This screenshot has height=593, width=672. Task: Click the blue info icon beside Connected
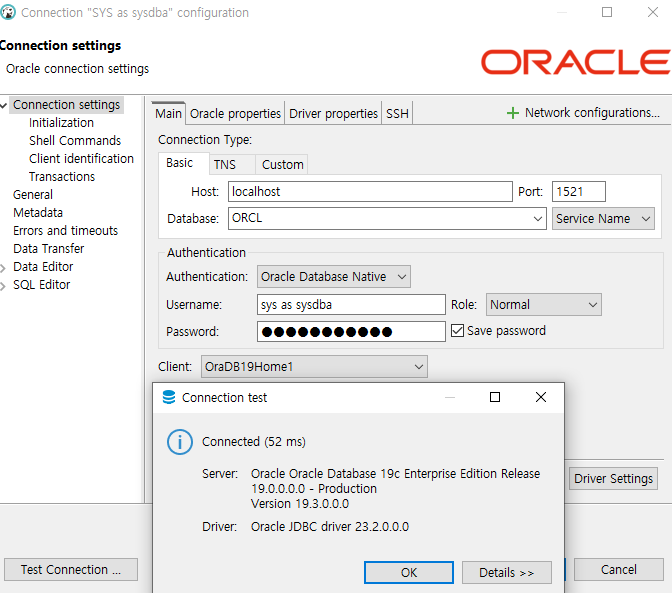[180, 442]
